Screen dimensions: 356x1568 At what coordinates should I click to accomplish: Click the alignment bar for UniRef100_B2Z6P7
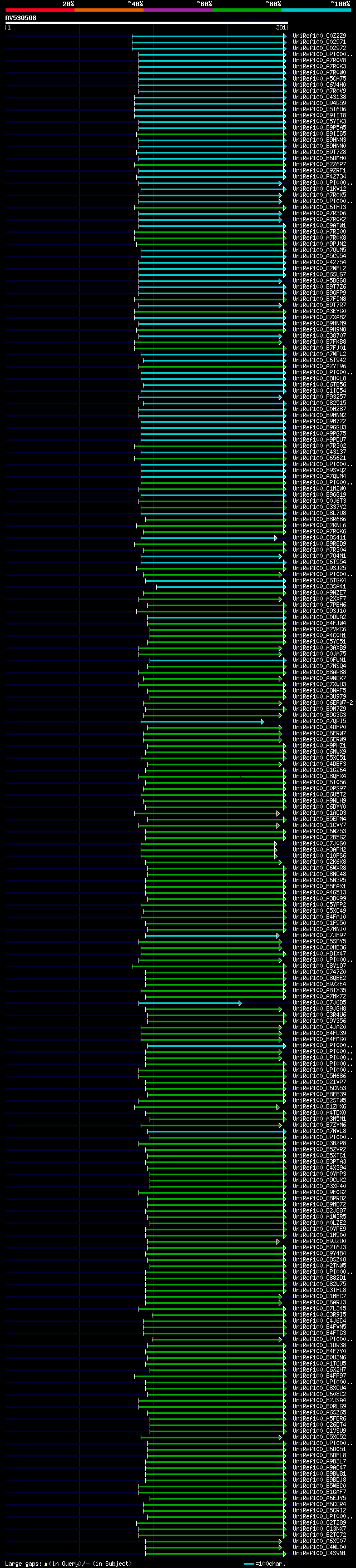210,164
